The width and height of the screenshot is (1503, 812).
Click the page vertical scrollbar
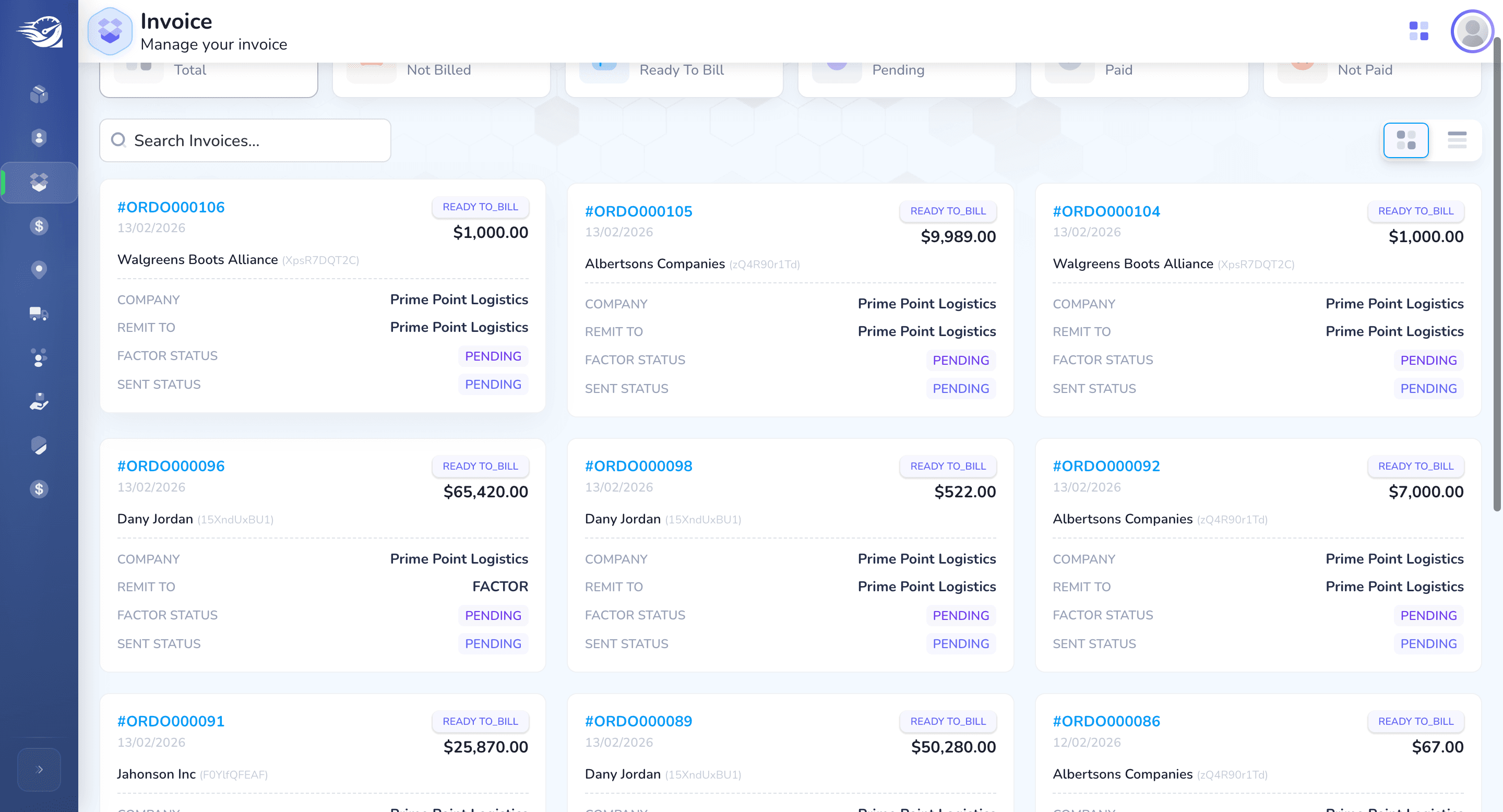1497,274
